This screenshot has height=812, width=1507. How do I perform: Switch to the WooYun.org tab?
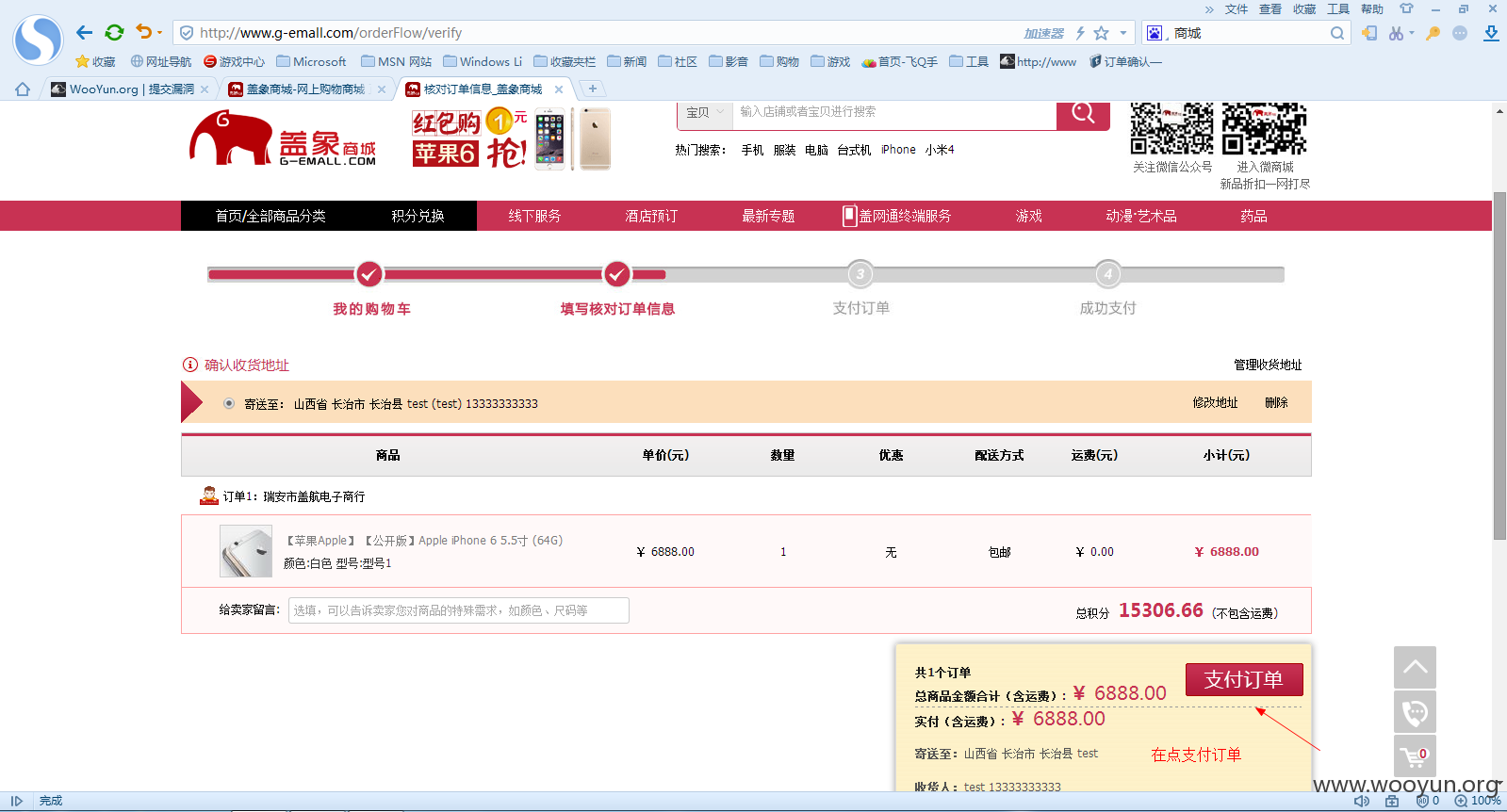[x=131, y=89]
